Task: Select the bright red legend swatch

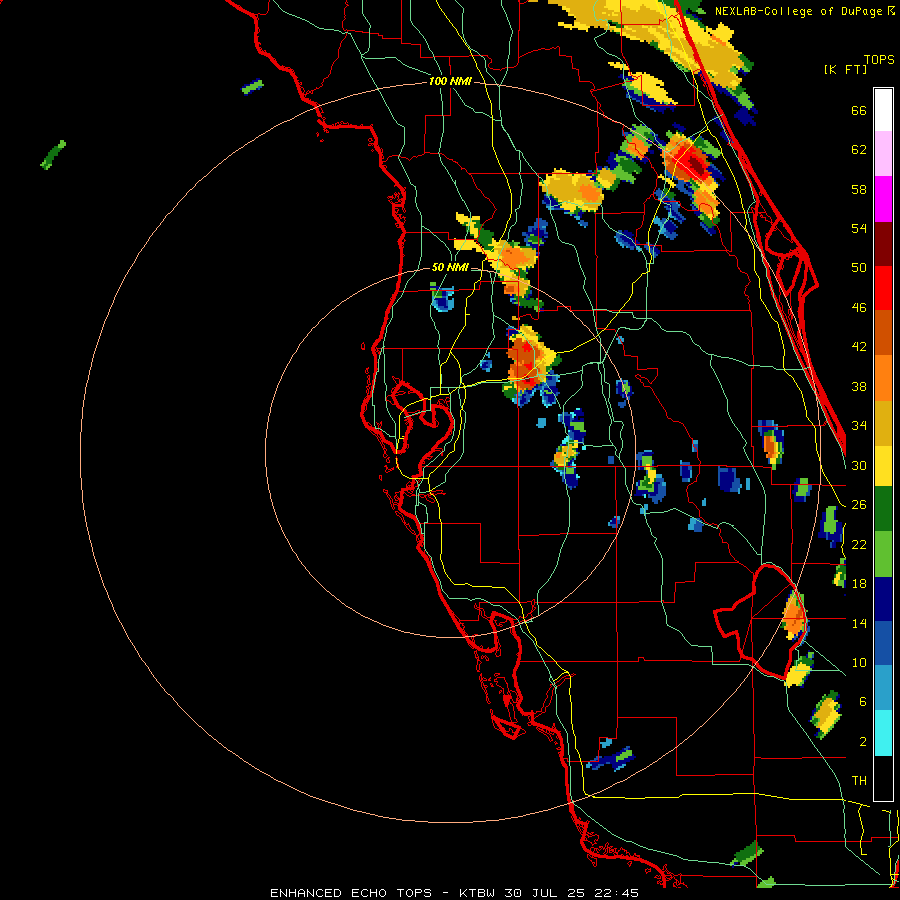Action: coord(883,288)
